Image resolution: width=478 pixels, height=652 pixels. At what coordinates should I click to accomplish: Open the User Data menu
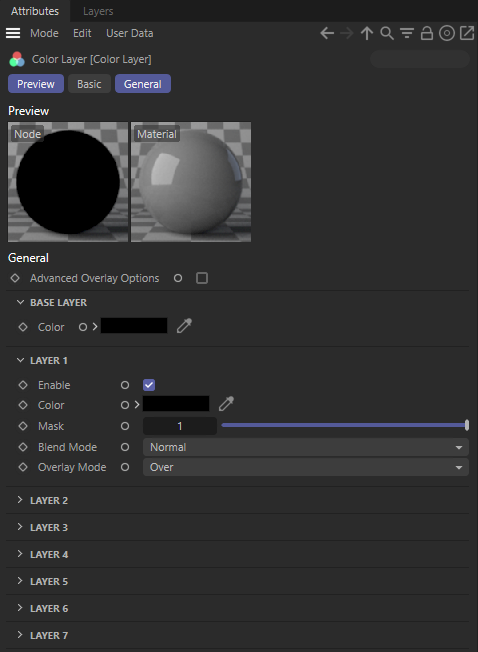(130, 33)
